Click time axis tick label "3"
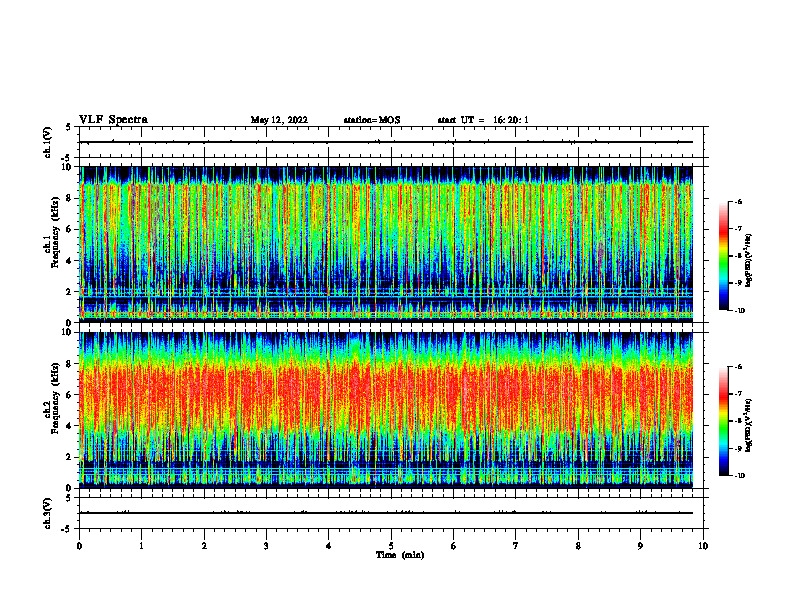 [x=266, y=546]
